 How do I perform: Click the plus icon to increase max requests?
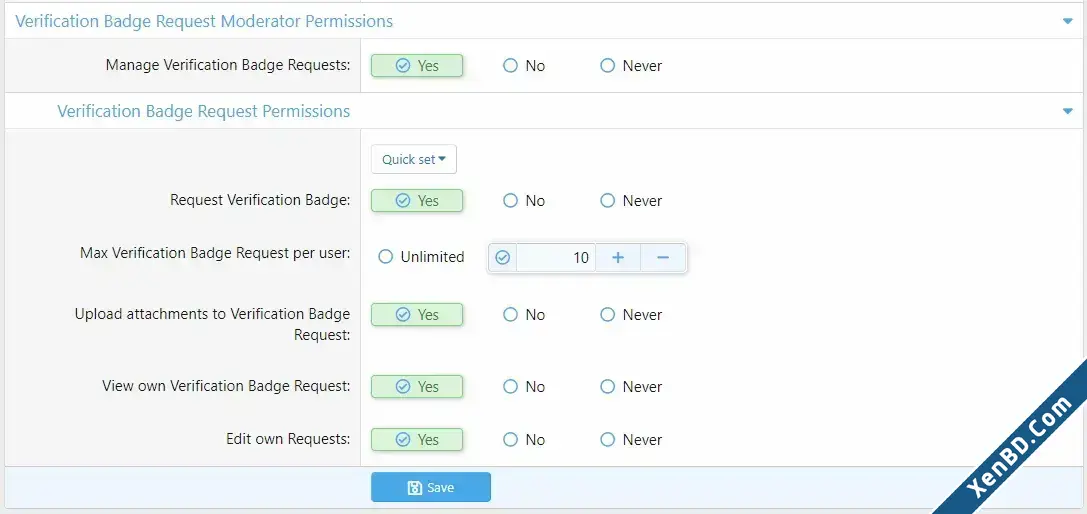[618, 258]
